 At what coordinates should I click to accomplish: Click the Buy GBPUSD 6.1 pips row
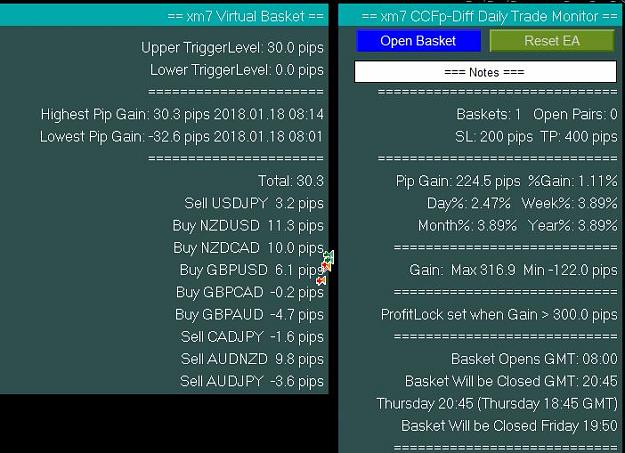252,271
